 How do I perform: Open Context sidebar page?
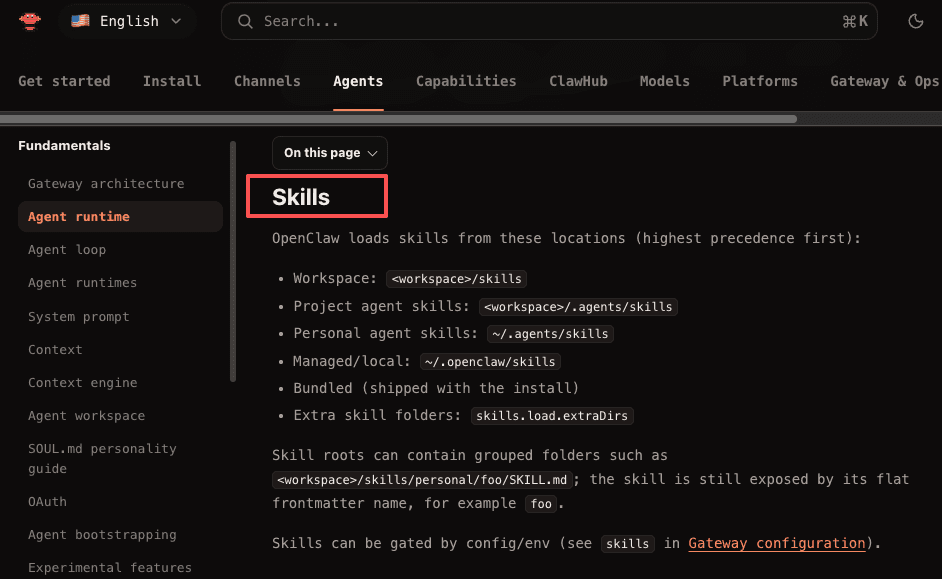55,350
